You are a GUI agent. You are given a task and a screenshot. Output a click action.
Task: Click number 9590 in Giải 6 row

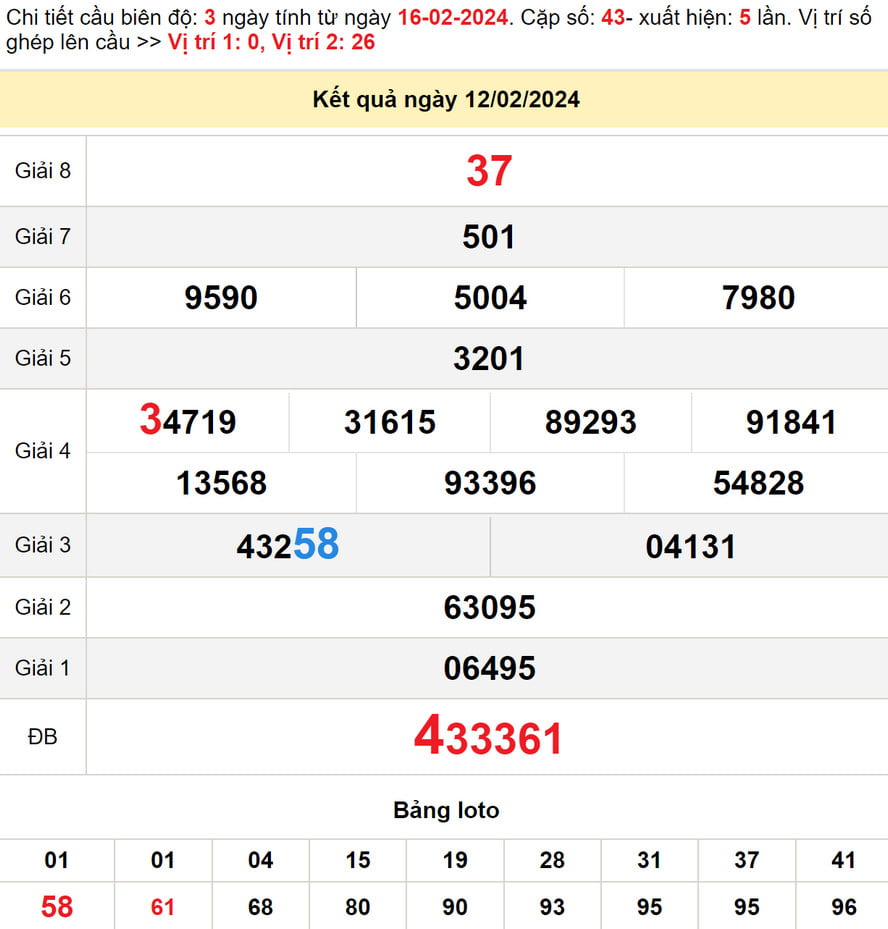tap(221, 298)
